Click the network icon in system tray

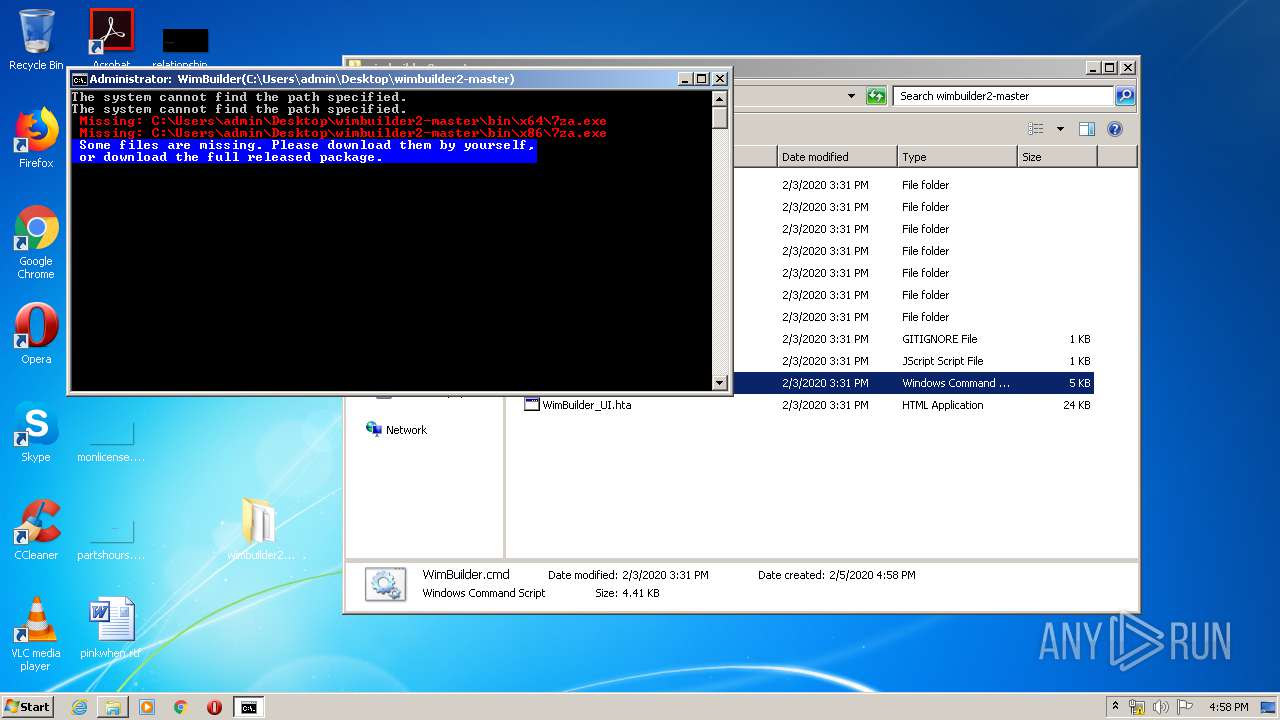pos(1137,707)
